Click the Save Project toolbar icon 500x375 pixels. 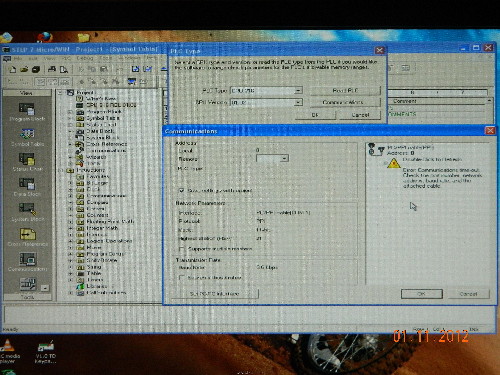point(36,69)
